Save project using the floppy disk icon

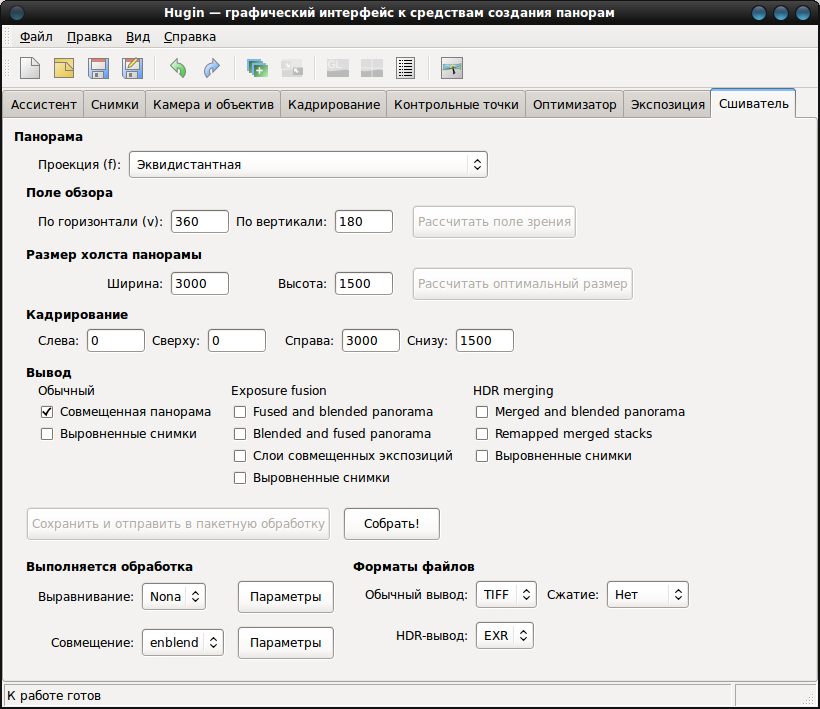click(x=98, y=68)
